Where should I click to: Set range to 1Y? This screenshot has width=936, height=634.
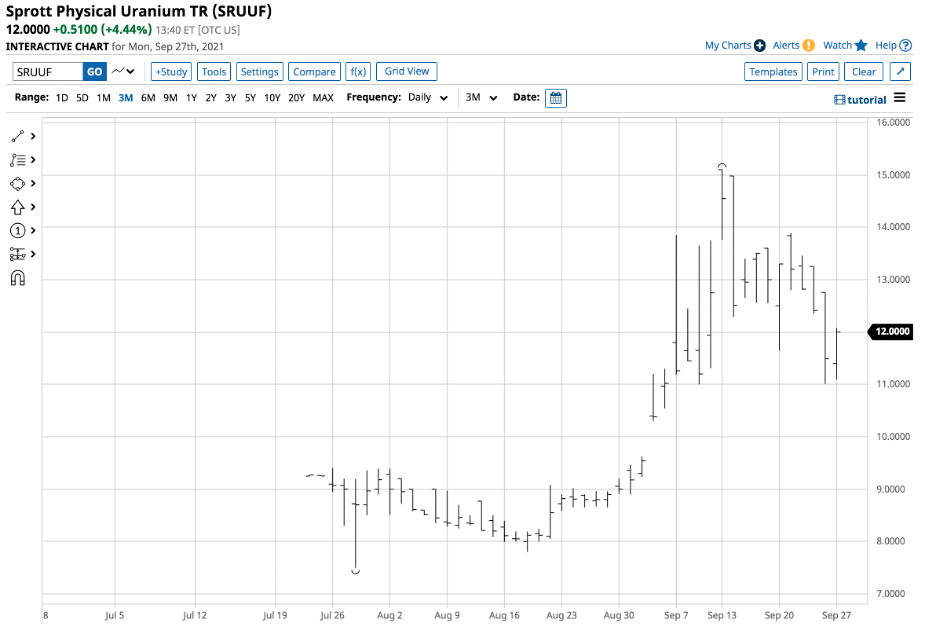point(191,98)
